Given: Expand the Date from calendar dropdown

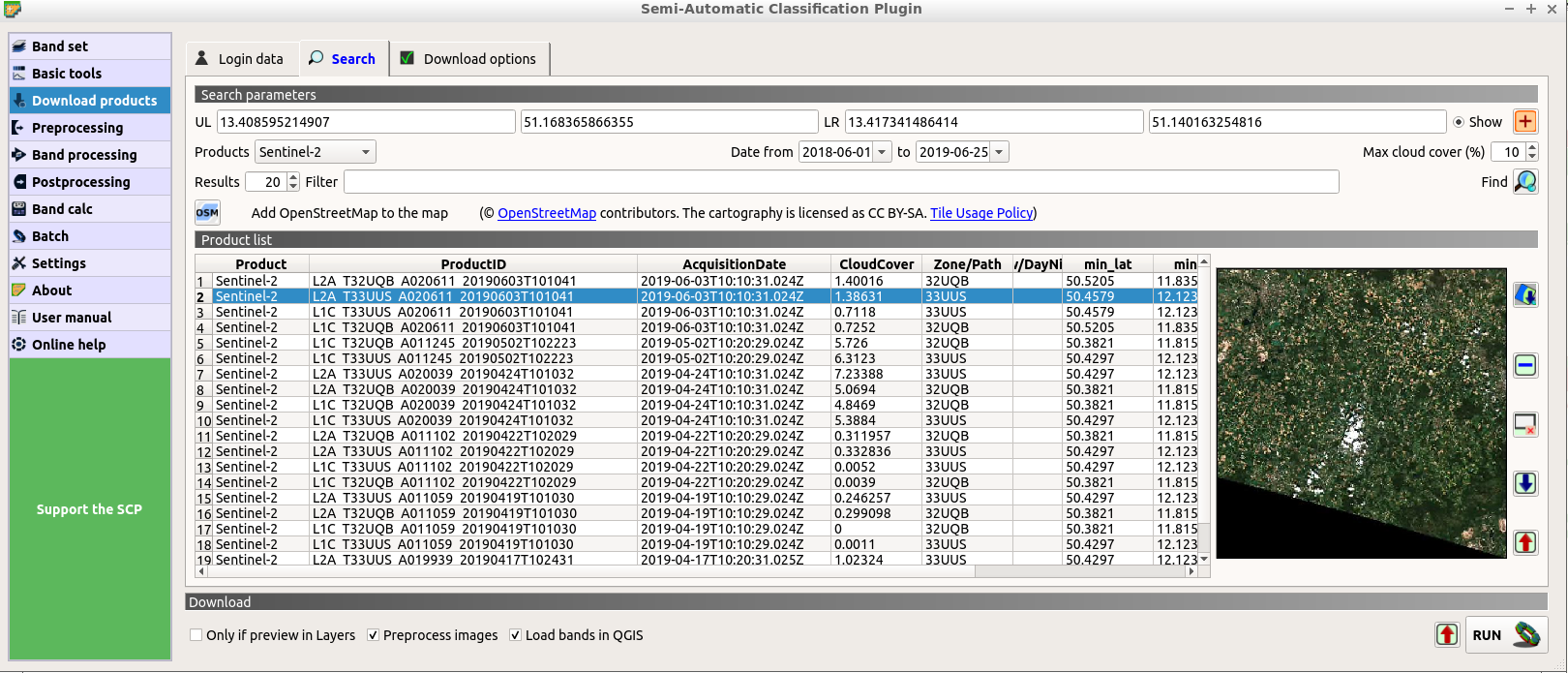Looking at the screenshot, I should tap(882, 152).
